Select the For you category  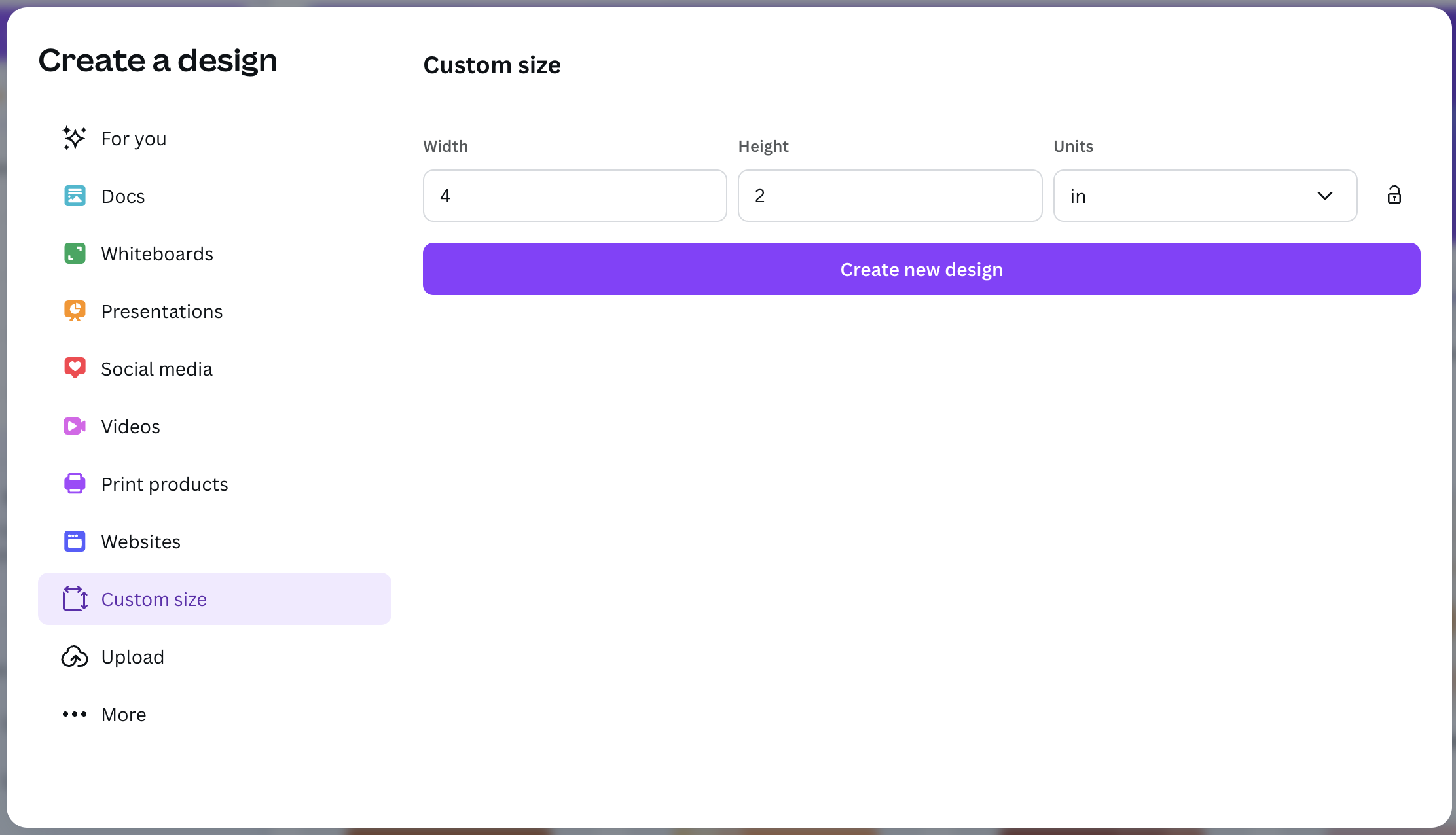215,138
